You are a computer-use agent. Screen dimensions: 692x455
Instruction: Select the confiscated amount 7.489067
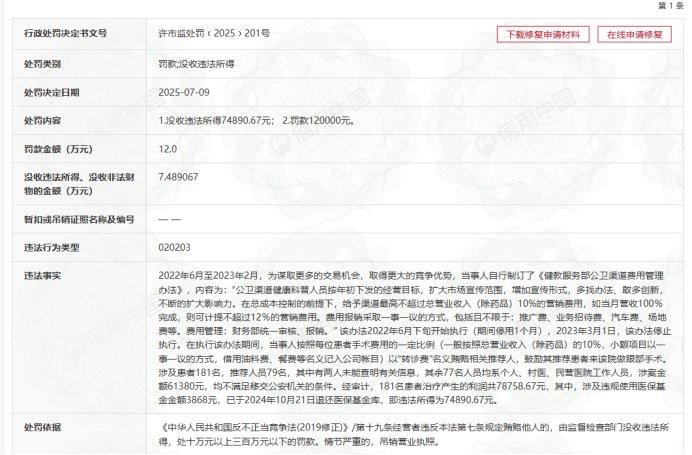coord(178,177)
